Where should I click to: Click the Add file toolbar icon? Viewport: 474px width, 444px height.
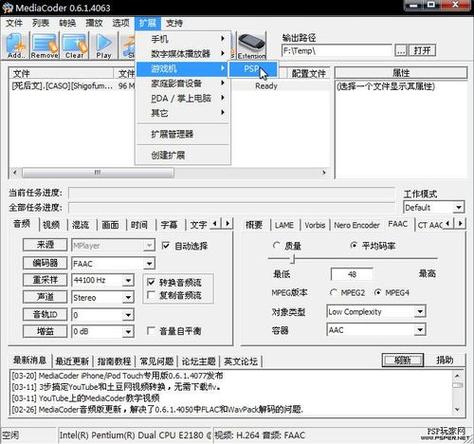point(15,46)
